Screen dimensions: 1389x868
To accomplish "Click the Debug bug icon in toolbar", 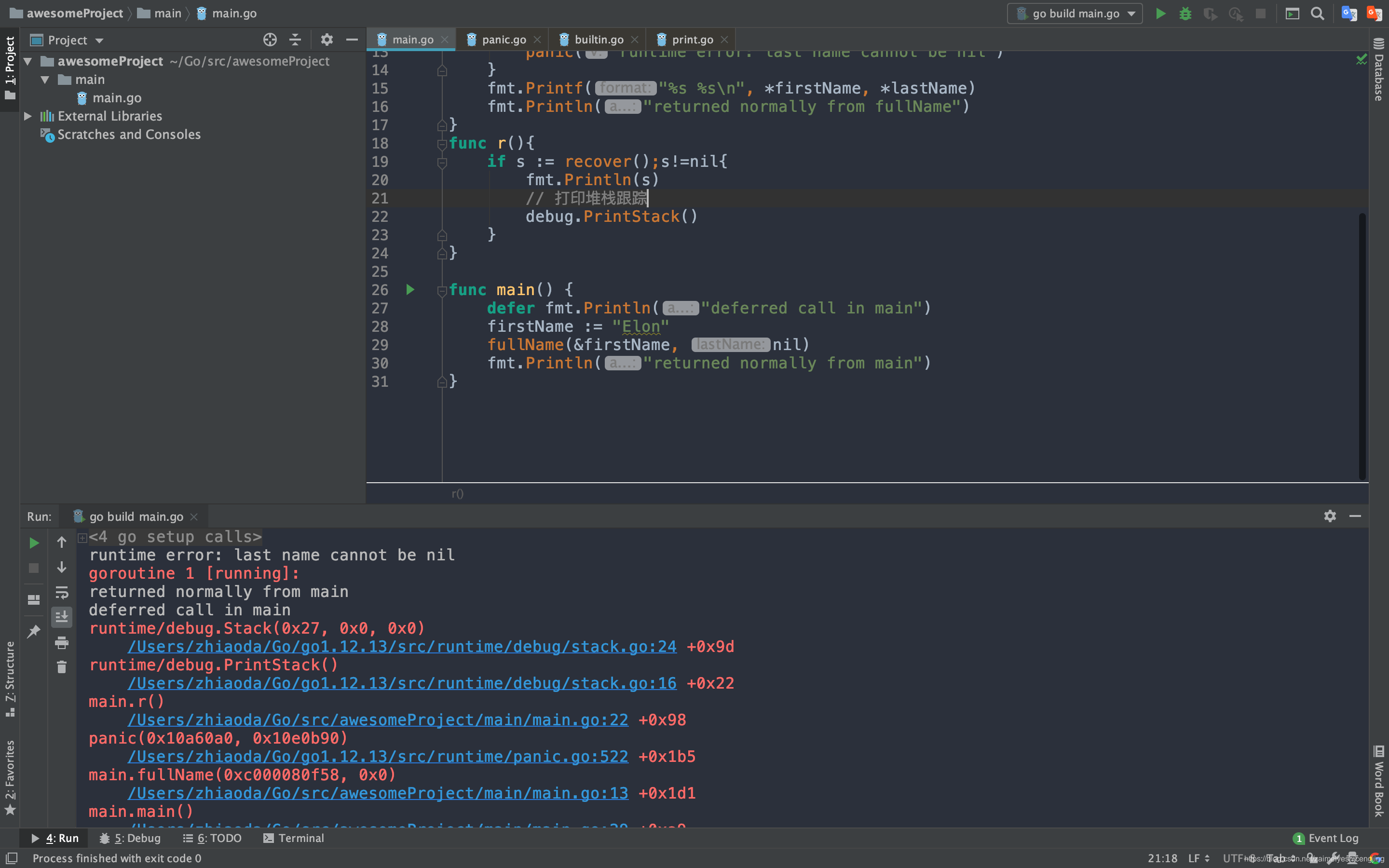I will [x=1185, y=13].
